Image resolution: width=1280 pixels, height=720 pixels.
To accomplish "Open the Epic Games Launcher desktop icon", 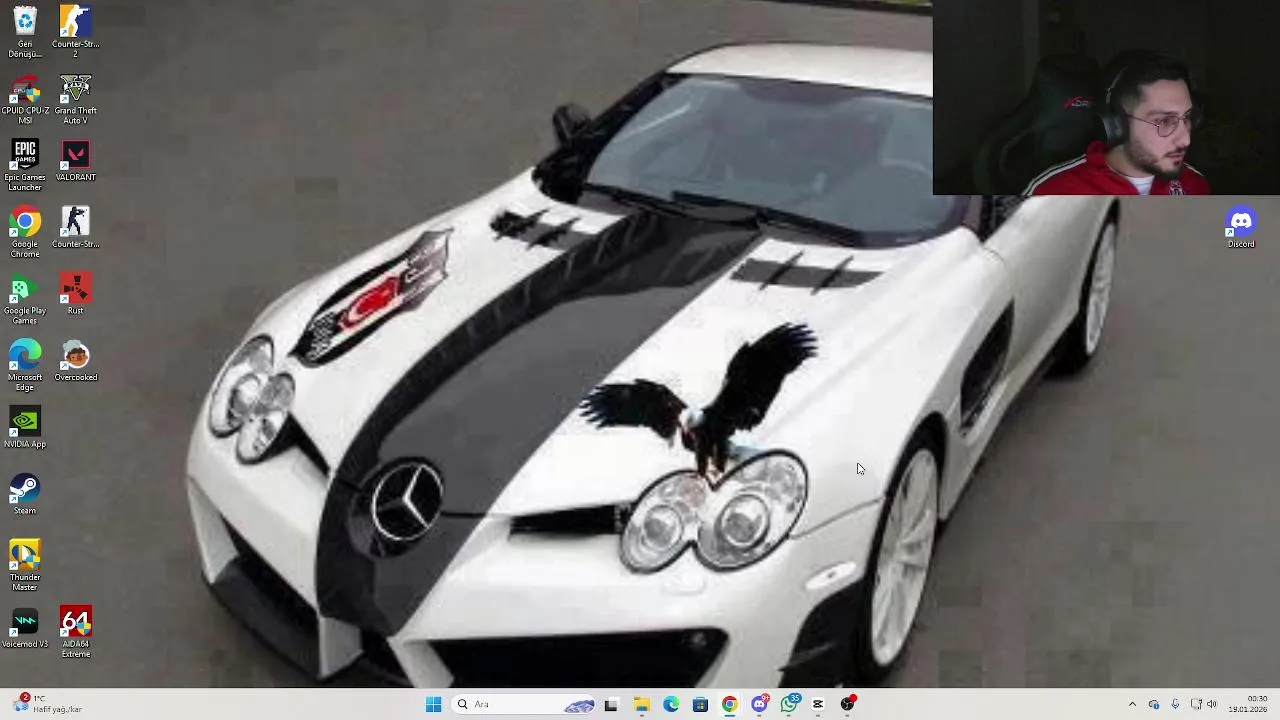I will 25,165.
